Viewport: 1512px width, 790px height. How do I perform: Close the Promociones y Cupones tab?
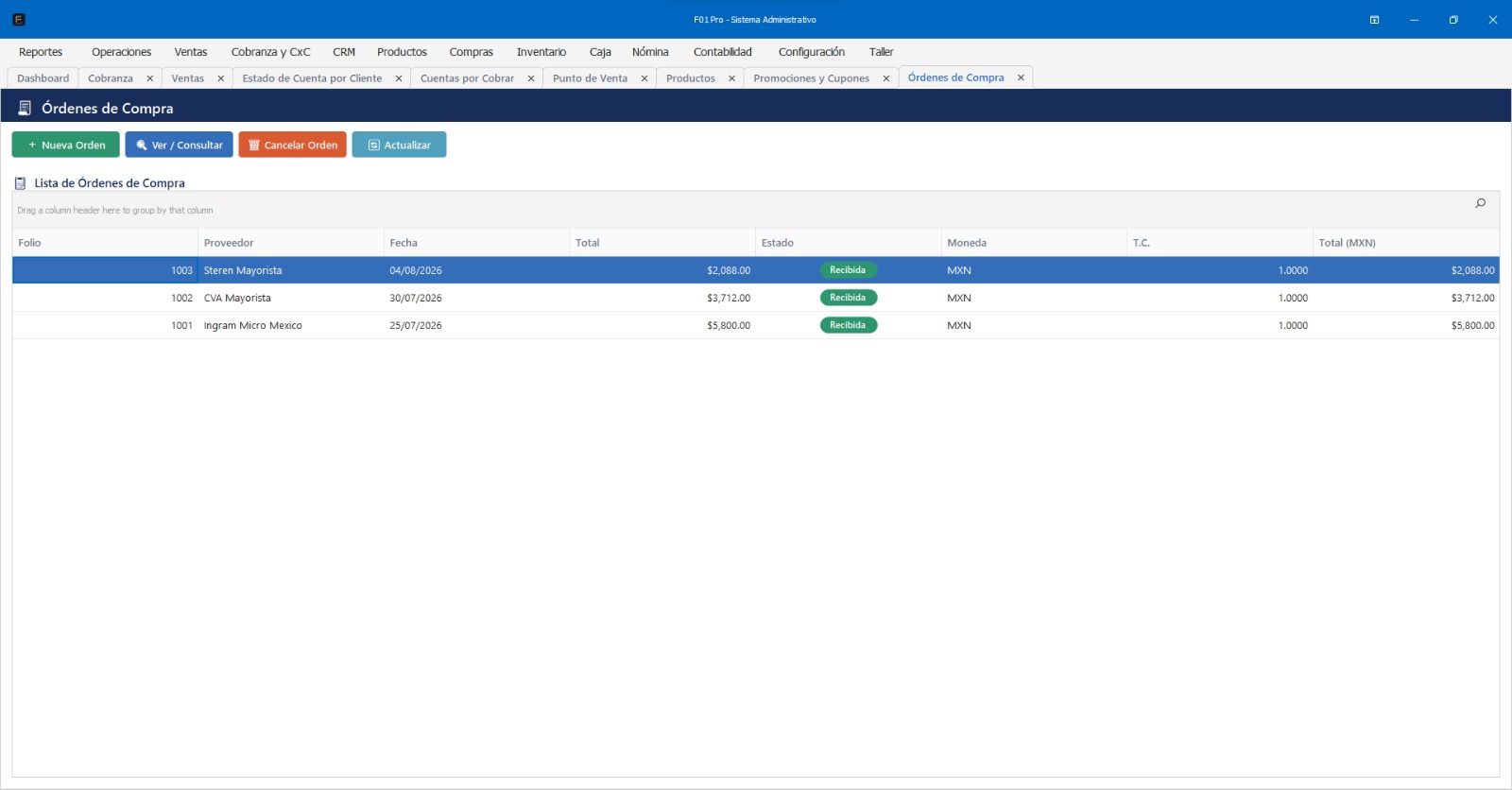[x=886, y=78]
